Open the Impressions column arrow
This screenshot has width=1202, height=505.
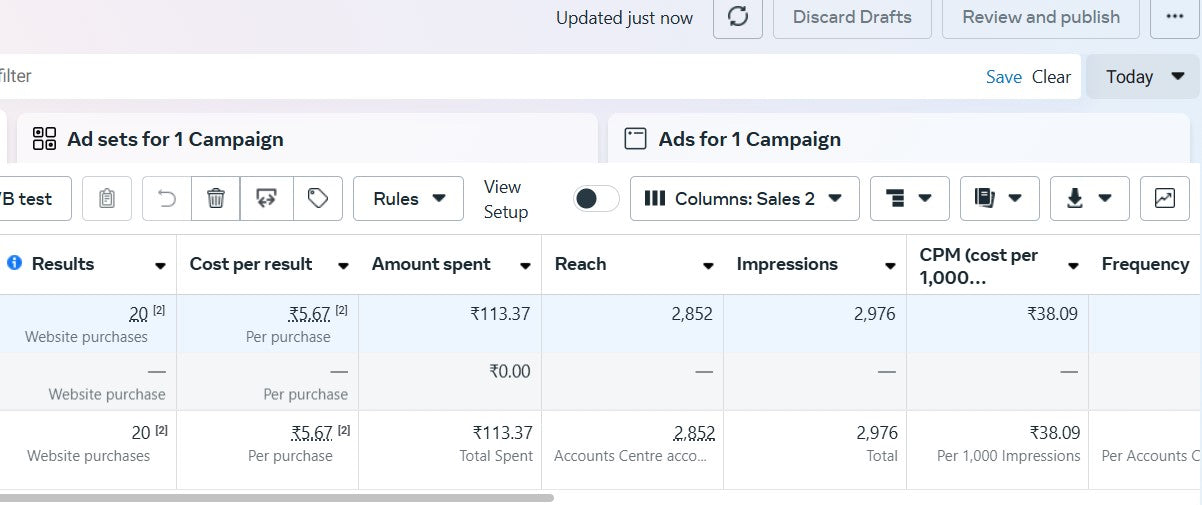pyautogui.click(x=890, y=266)
